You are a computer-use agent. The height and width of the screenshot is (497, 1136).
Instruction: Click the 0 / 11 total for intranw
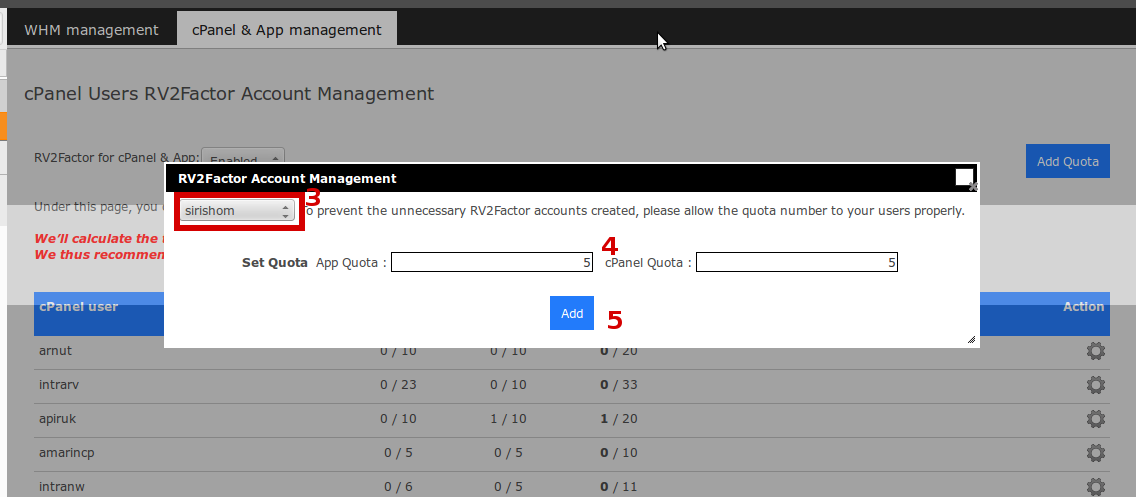coord(619,486)
